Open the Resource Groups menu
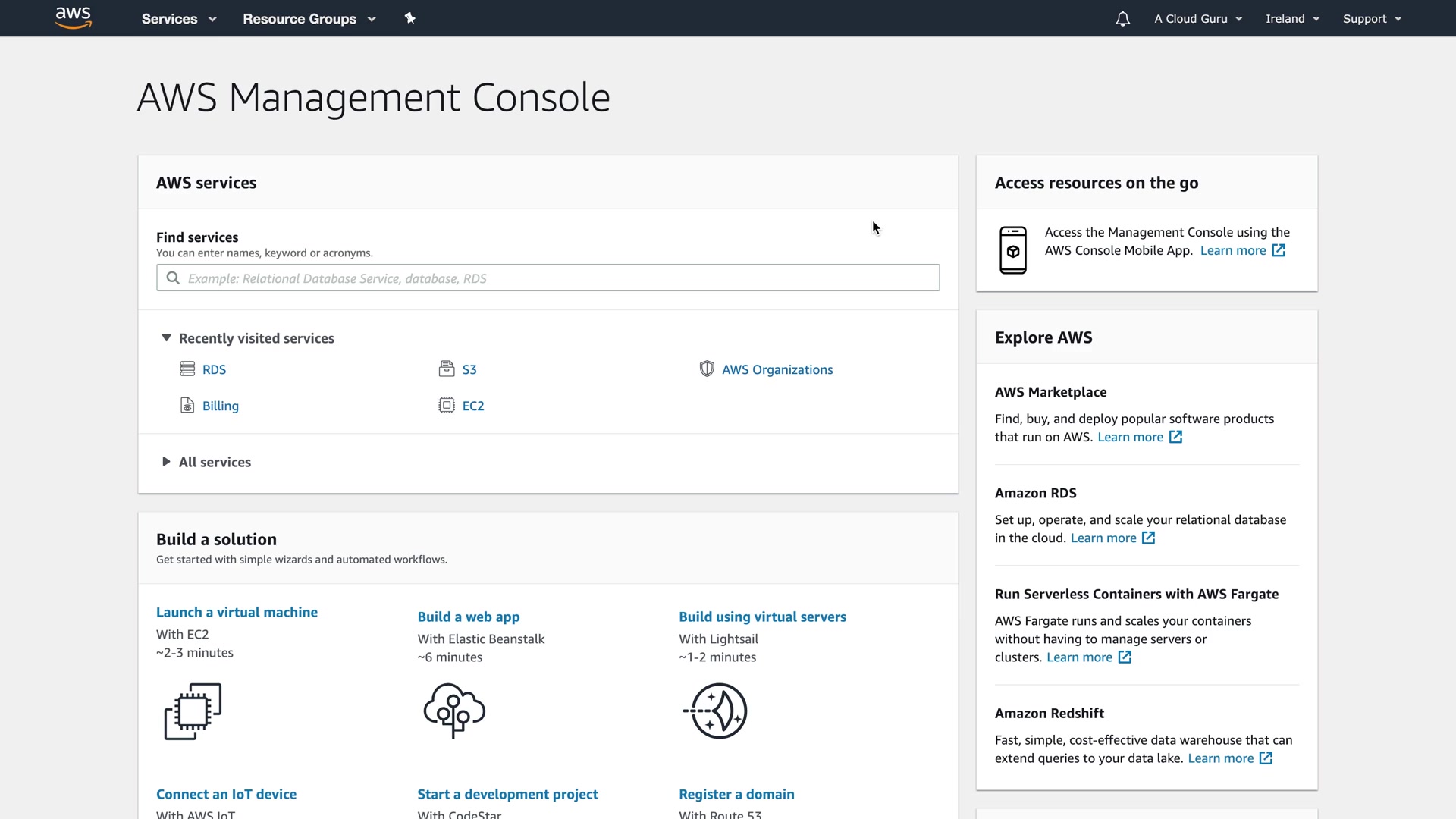 pos(309,19)
